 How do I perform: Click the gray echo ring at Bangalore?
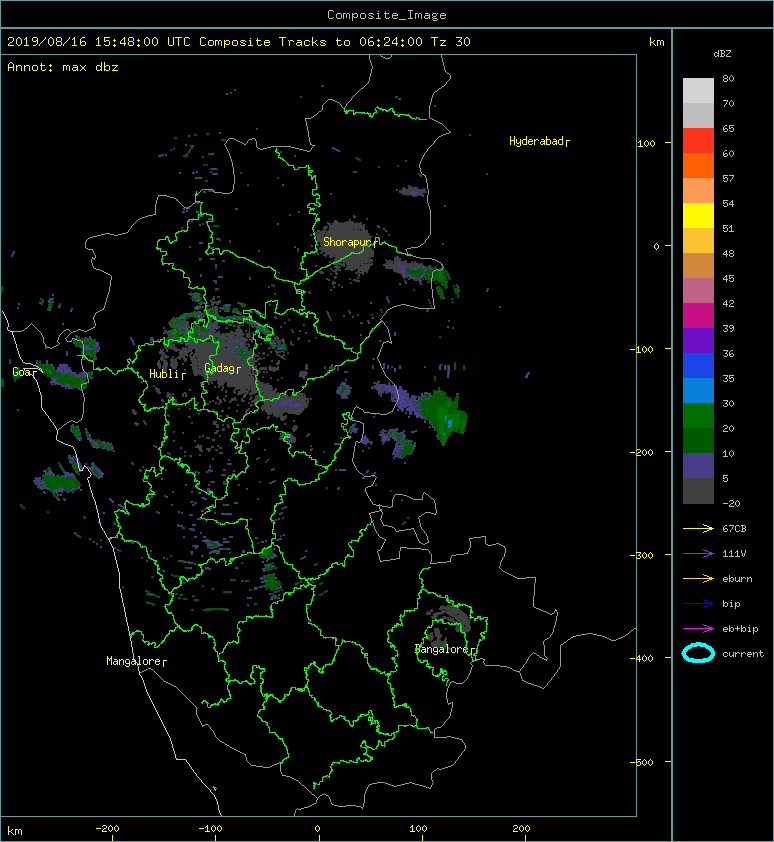(449, 623)
